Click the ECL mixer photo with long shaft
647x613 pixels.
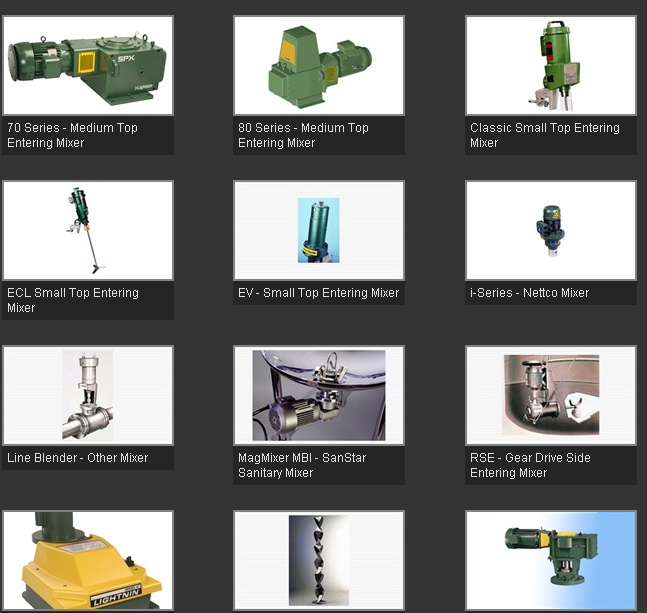tap(88, 230)
